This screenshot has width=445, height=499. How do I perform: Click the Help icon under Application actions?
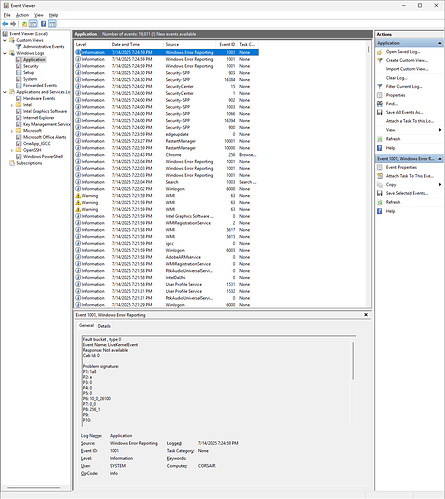tap(380, 148)
